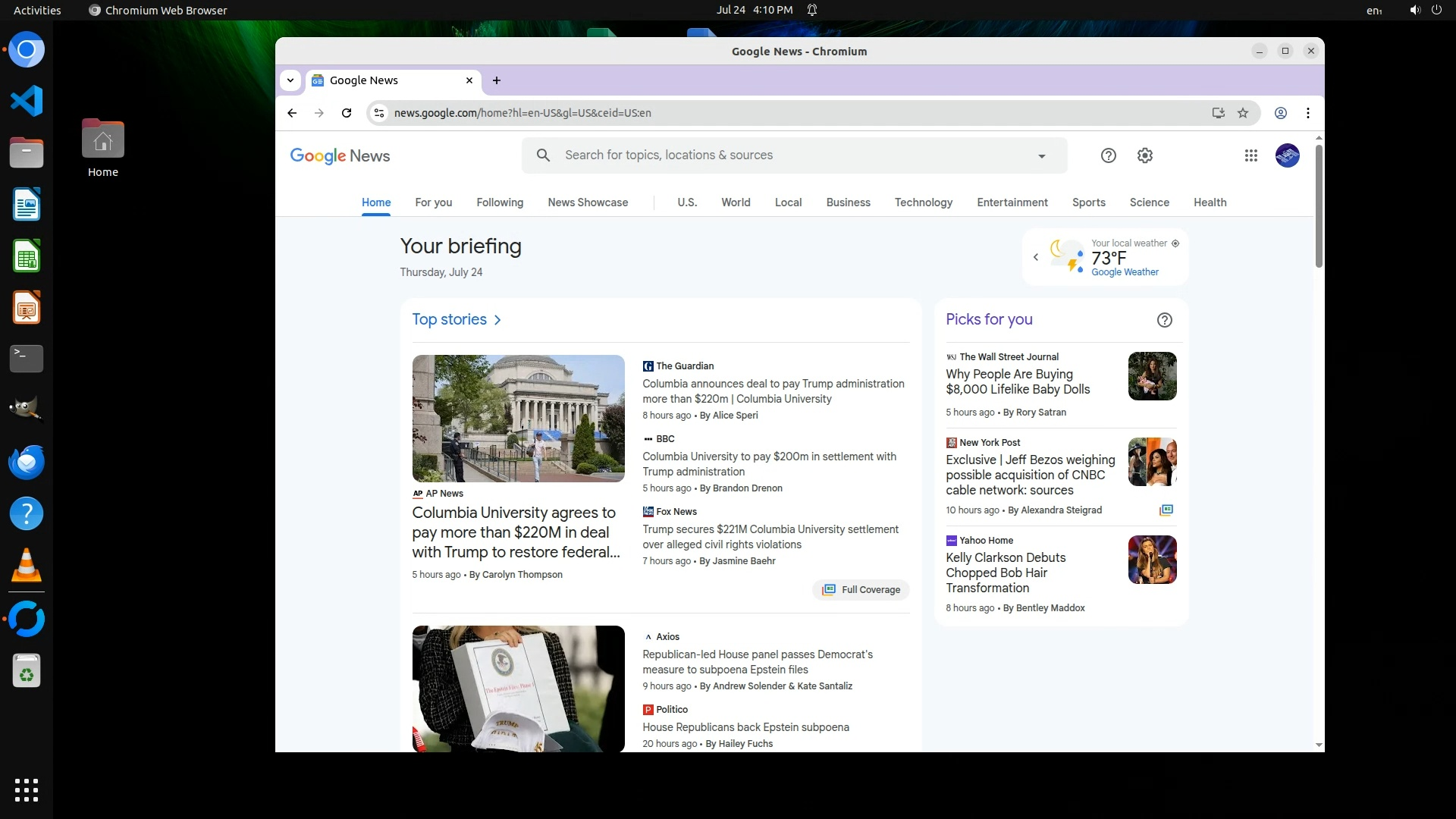
Task: Open tab search dropdown in tab strip
Action: (290, 80)
